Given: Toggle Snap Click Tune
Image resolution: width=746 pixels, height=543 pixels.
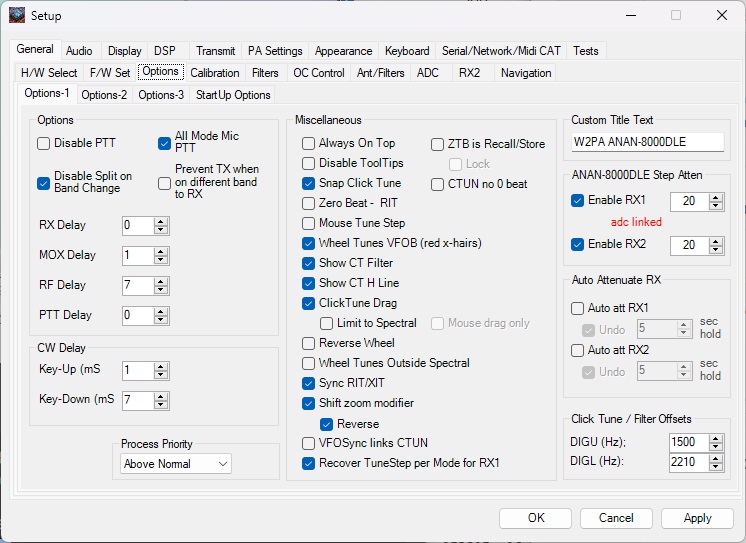Looking at the screenshot, I should coord(308,183).
